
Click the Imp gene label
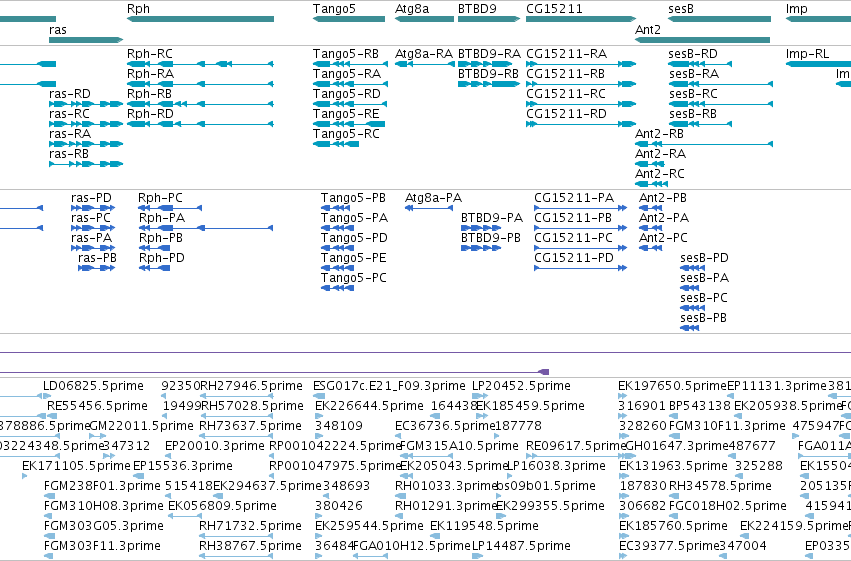click(797, 9)
